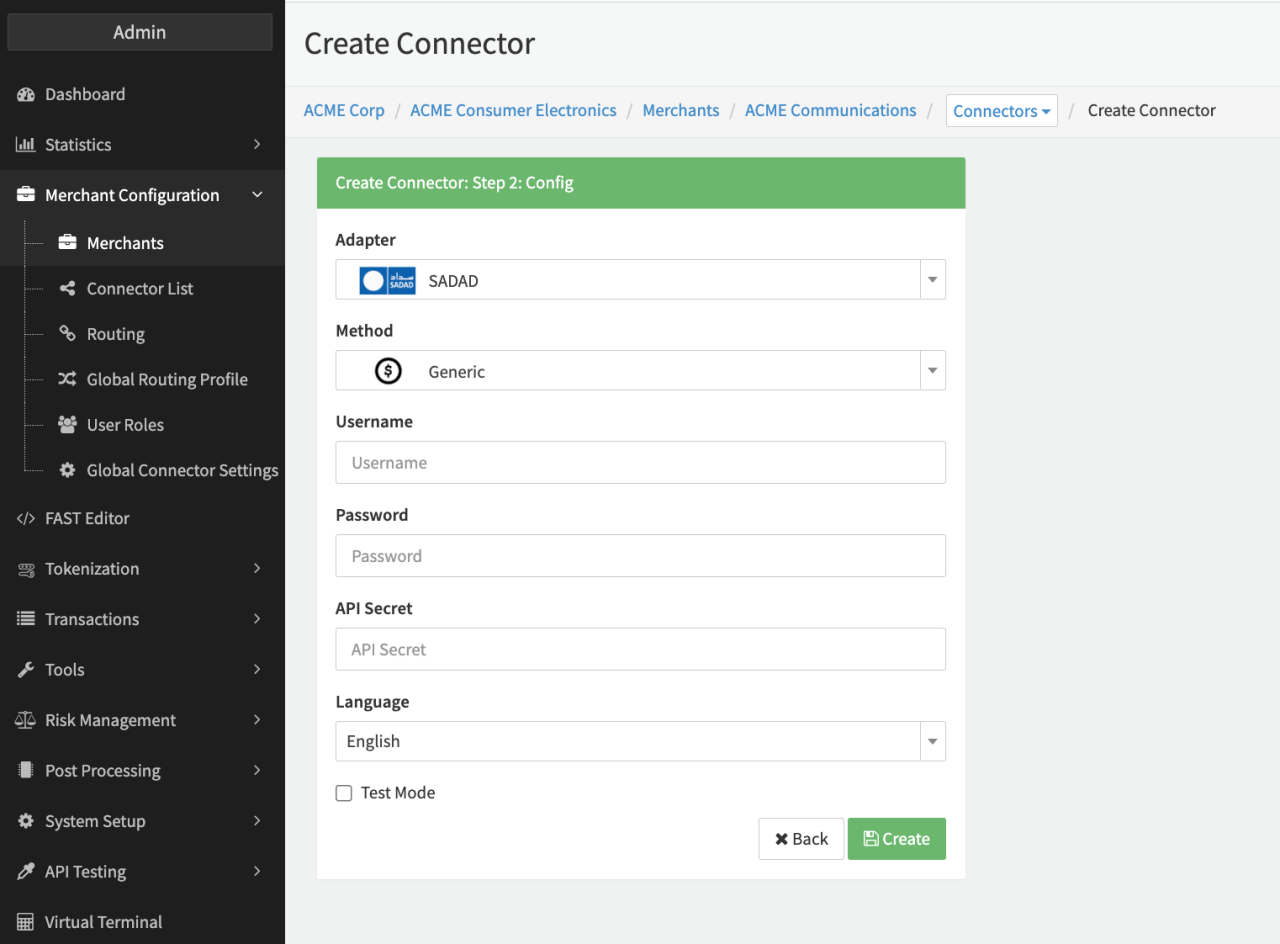1280x944 pixels.
Task: Open the Language dropdown showing English
Action: 640,742
